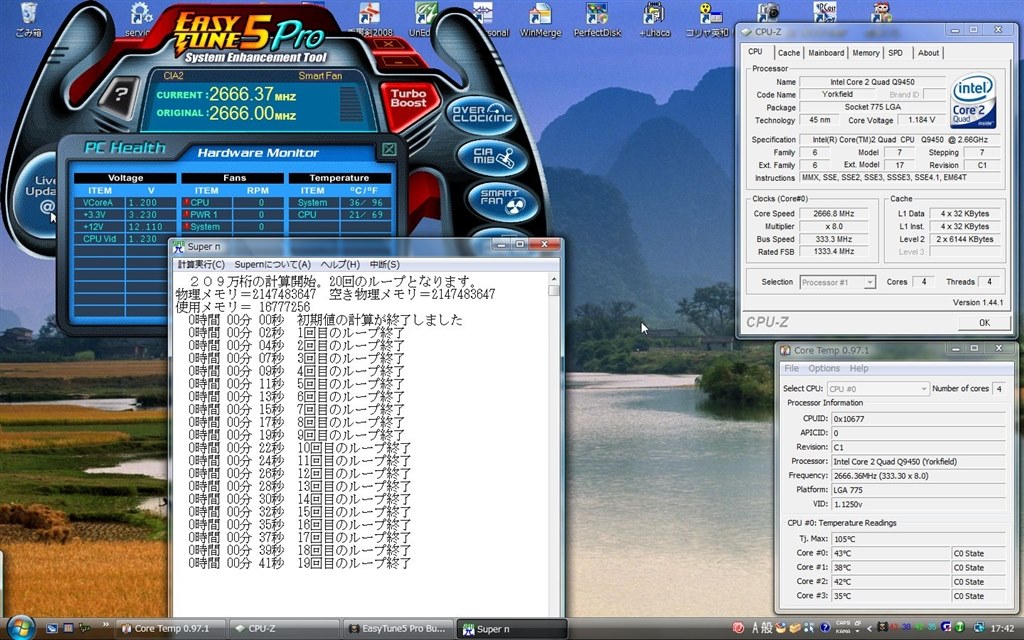Switch to the SPD tab in CPU-Z
Viewport: 1024px width, 640px height.
(896, 53)
